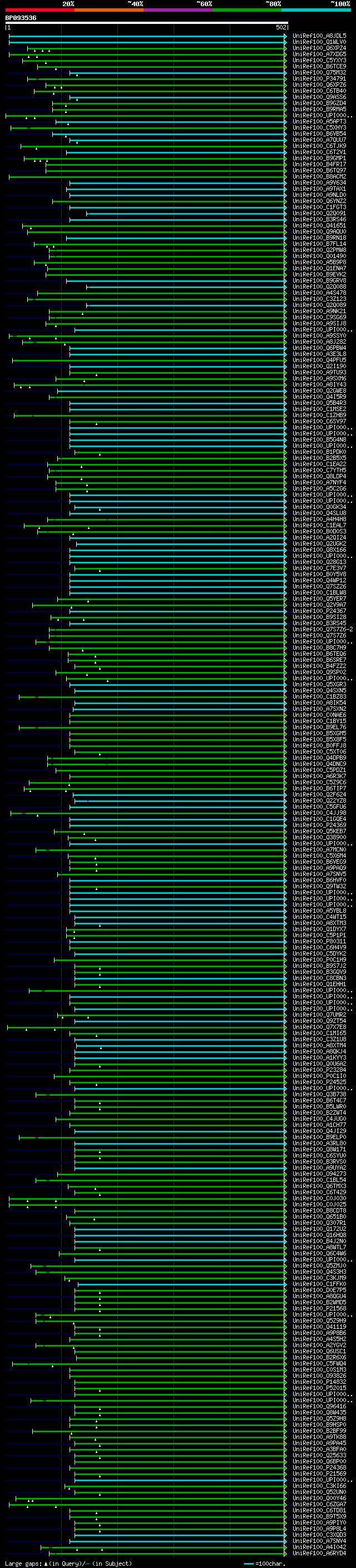The height and width of the screenshot is (1568, 356).
Task: Select hit UniRef100_Q25633
Action: pyautogui.click(x=319, y=1455)
